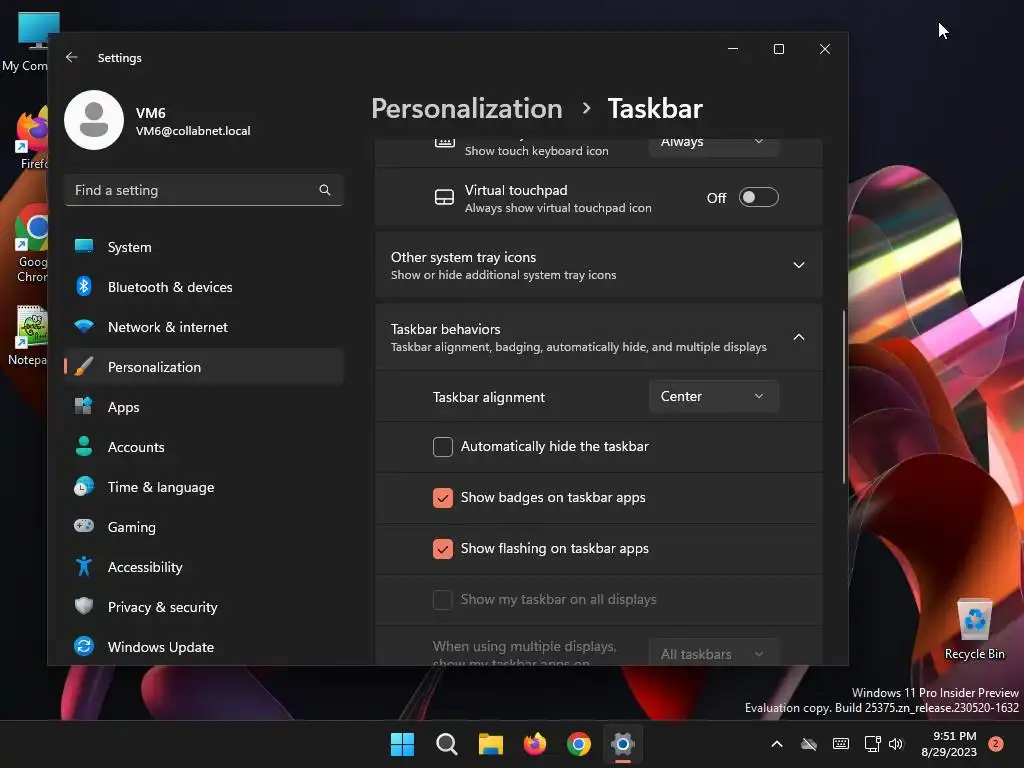The height and width of the screenshot is (768, 1024).
Task: Click the Find a setting search box
Action: click(x=204, y=190)
